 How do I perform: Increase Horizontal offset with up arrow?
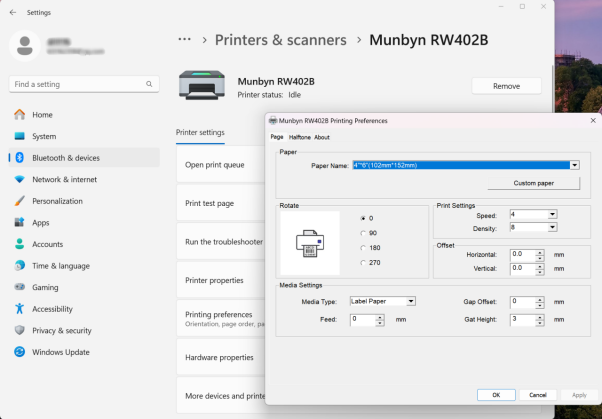pyautogui.click(x=540, y=252)
